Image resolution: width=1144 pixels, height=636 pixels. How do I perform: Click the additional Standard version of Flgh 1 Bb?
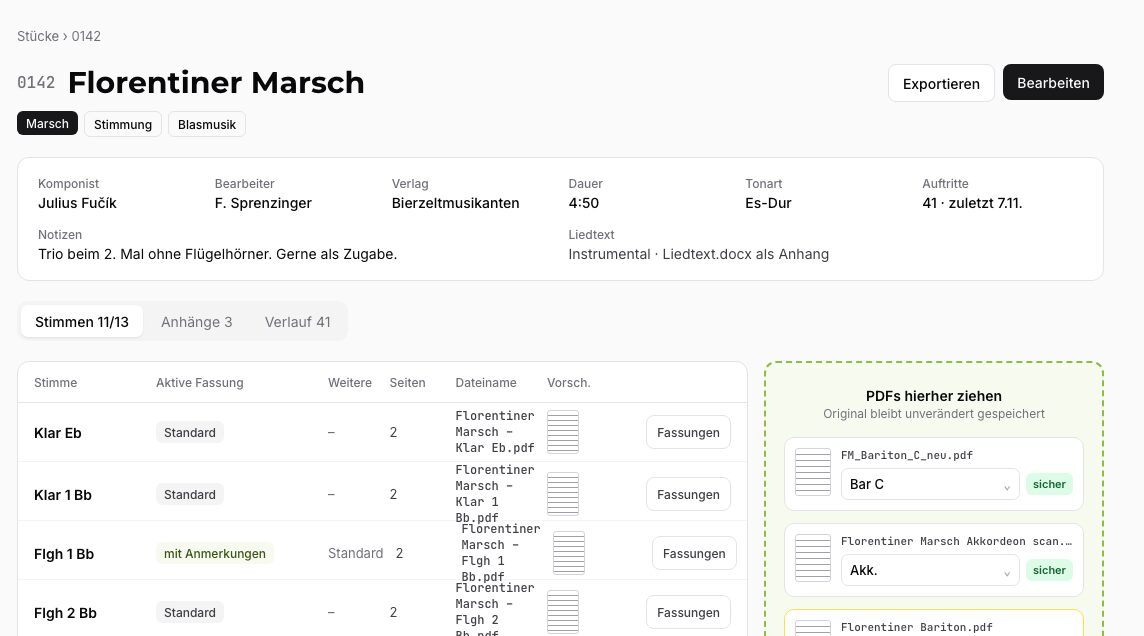[355, 554]
